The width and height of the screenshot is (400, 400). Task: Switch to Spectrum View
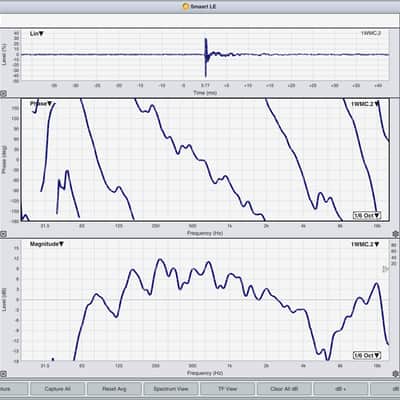[x=171, y=389]
